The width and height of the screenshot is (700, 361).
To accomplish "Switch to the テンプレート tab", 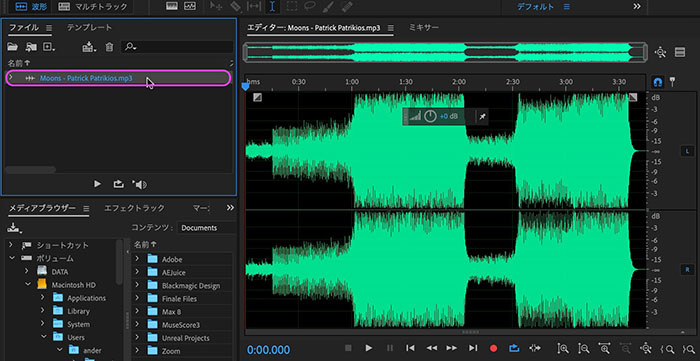I will [x=89, y=28].
